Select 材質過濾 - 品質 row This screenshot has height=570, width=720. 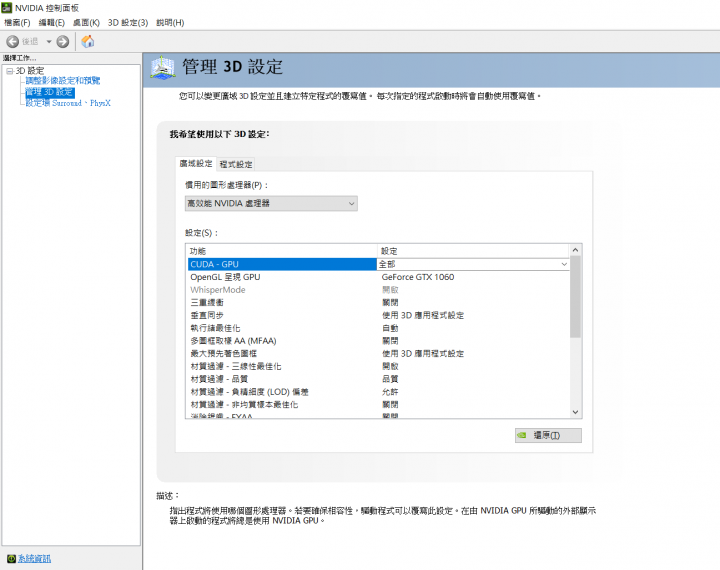point(379,379)
